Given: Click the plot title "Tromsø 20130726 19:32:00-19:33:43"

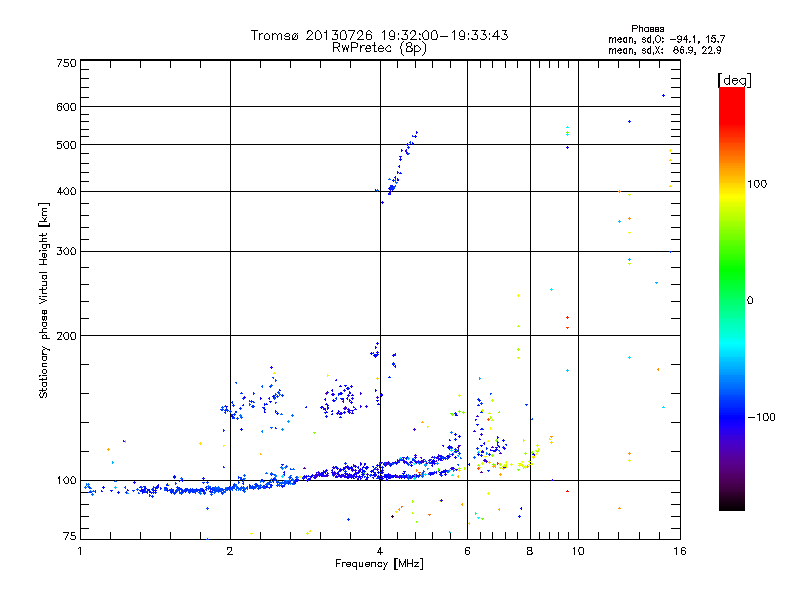Looking at the screenshot, I should coord(379,35).
